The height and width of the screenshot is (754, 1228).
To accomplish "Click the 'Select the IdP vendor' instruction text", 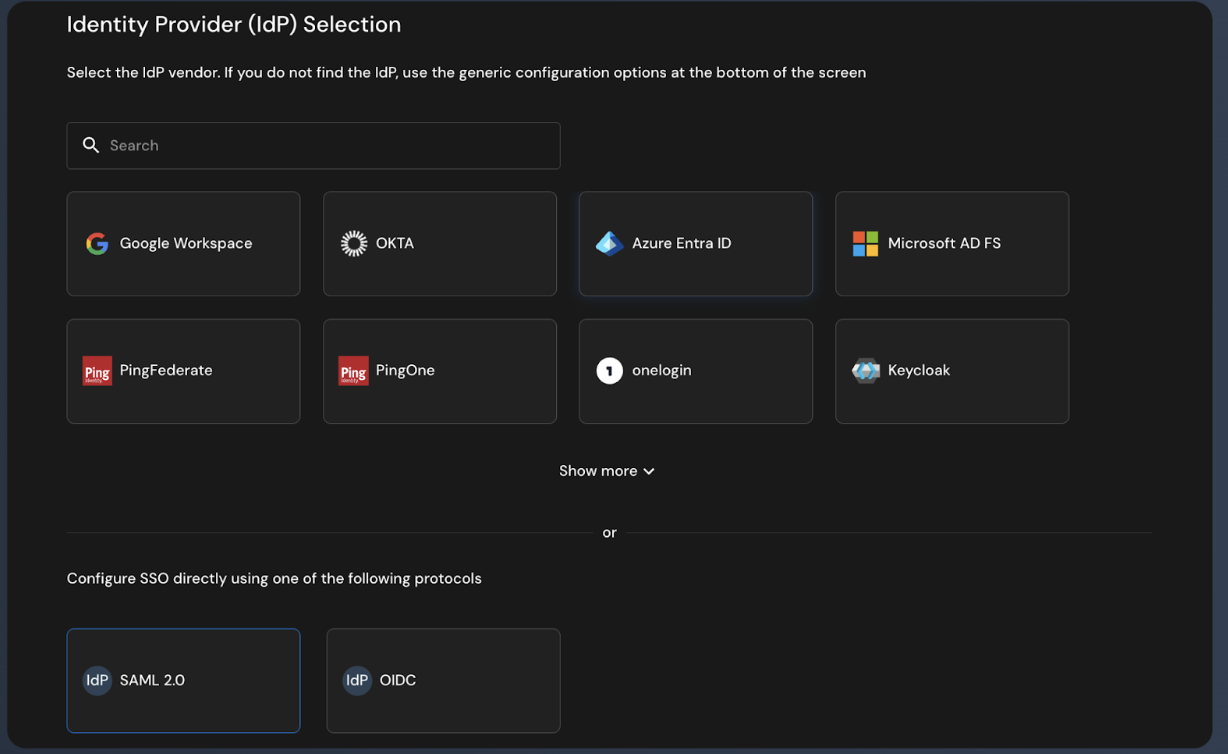I will pyautogui.click(x=466, y=73).
